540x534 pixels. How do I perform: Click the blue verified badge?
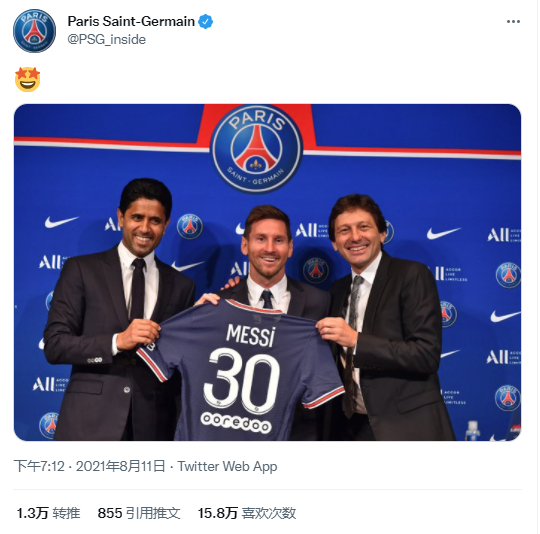tap(206, 22)
